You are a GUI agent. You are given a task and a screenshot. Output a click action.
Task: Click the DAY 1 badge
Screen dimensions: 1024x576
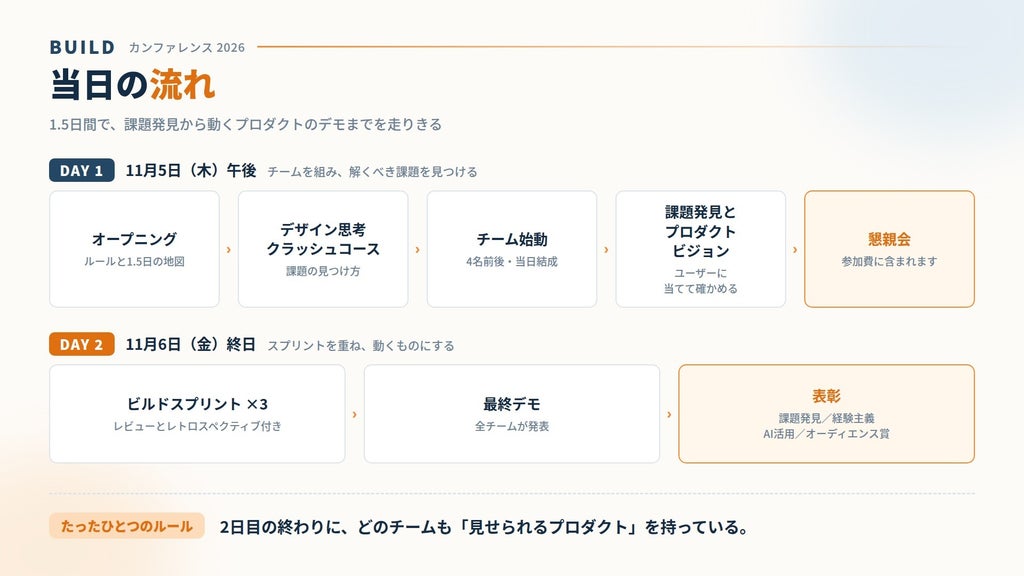point(82,170)
